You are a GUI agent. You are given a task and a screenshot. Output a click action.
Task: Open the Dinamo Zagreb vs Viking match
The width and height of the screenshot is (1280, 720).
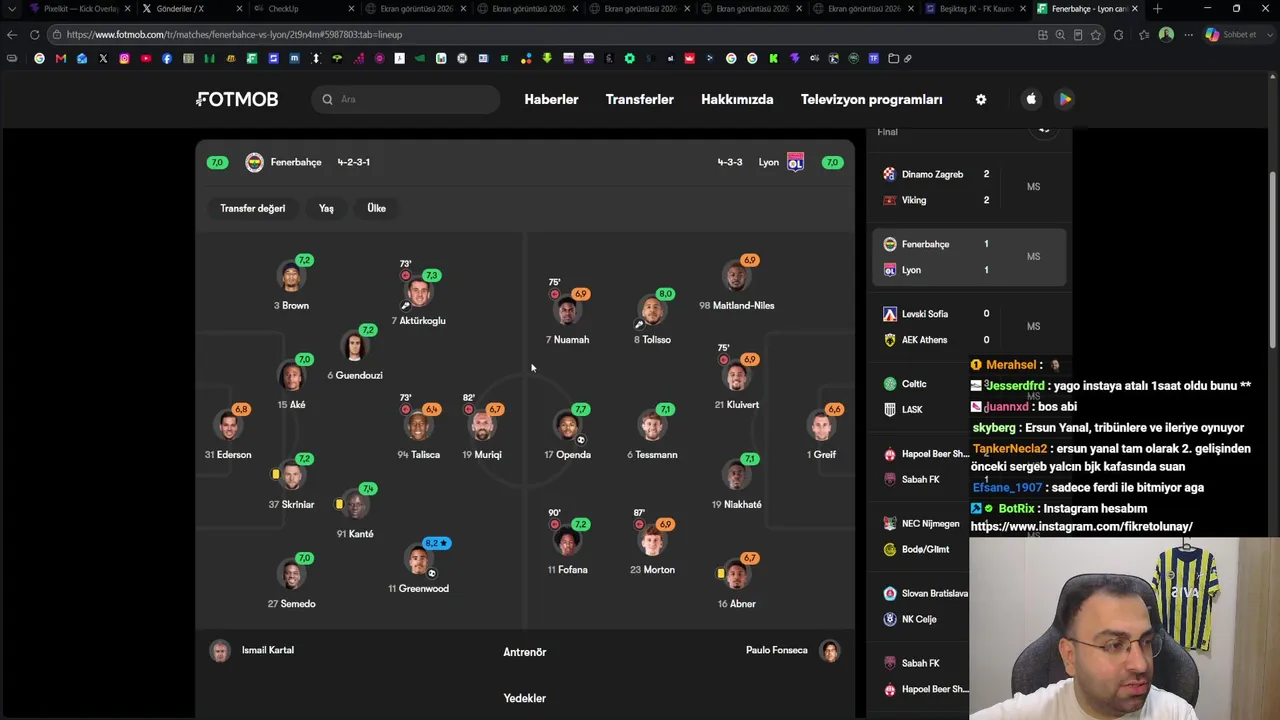970,187
